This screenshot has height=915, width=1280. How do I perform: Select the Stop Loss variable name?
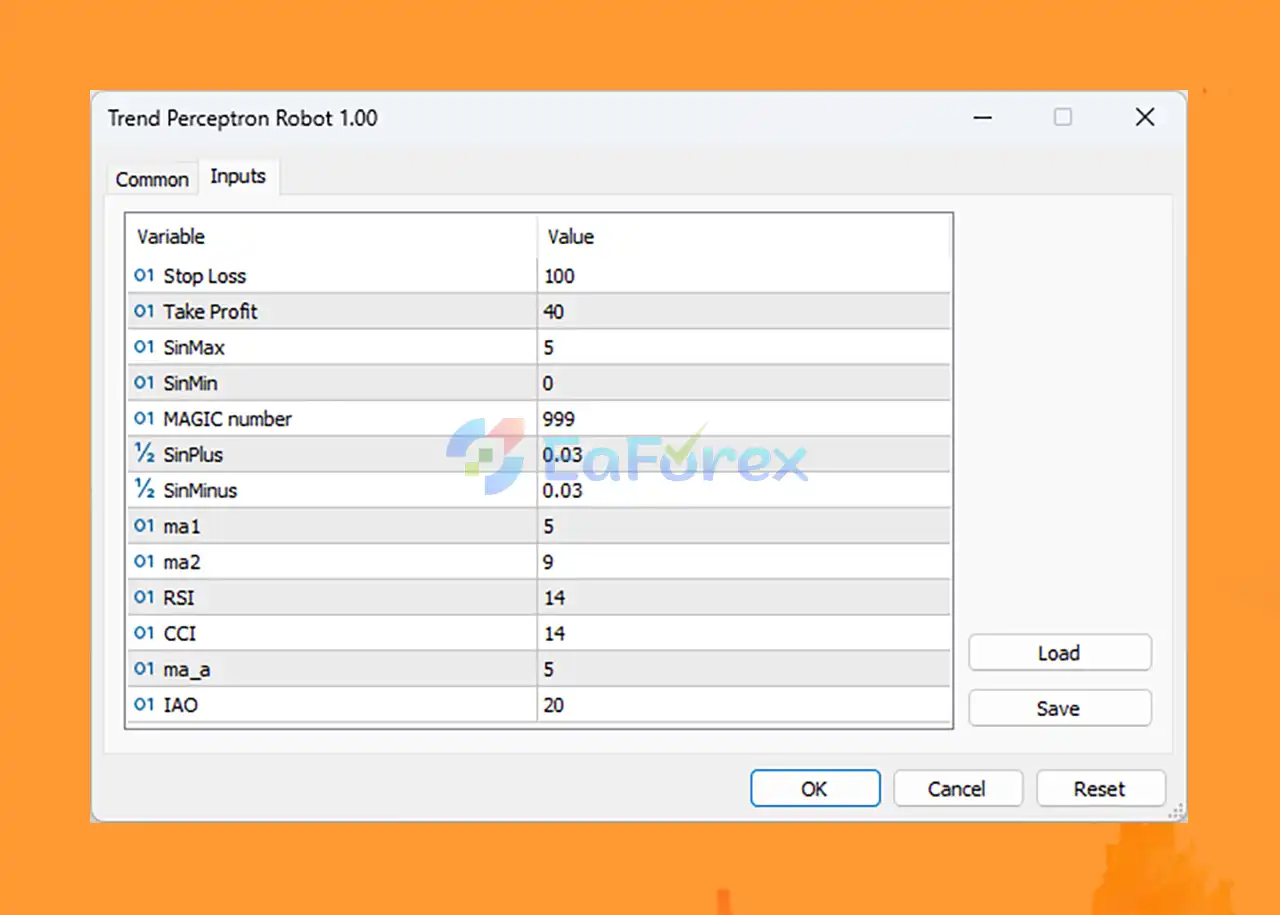(205, 276)
